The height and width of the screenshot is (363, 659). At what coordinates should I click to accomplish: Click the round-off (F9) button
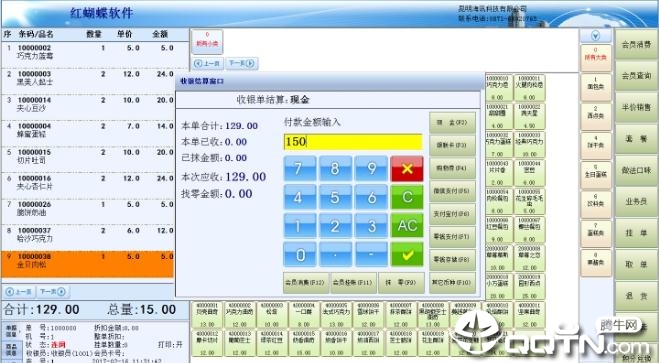(x=401, y=282)
